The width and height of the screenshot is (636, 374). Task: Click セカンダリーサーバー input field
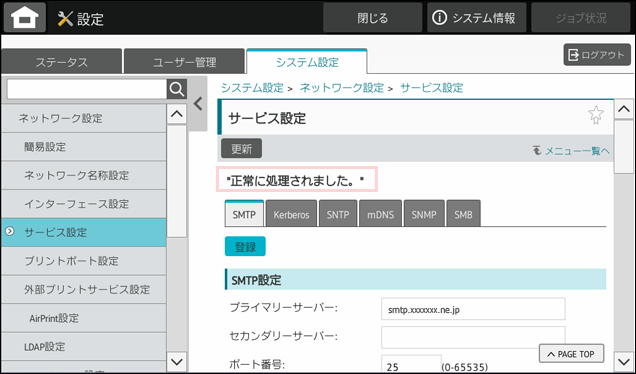click(x=473, y=337)
